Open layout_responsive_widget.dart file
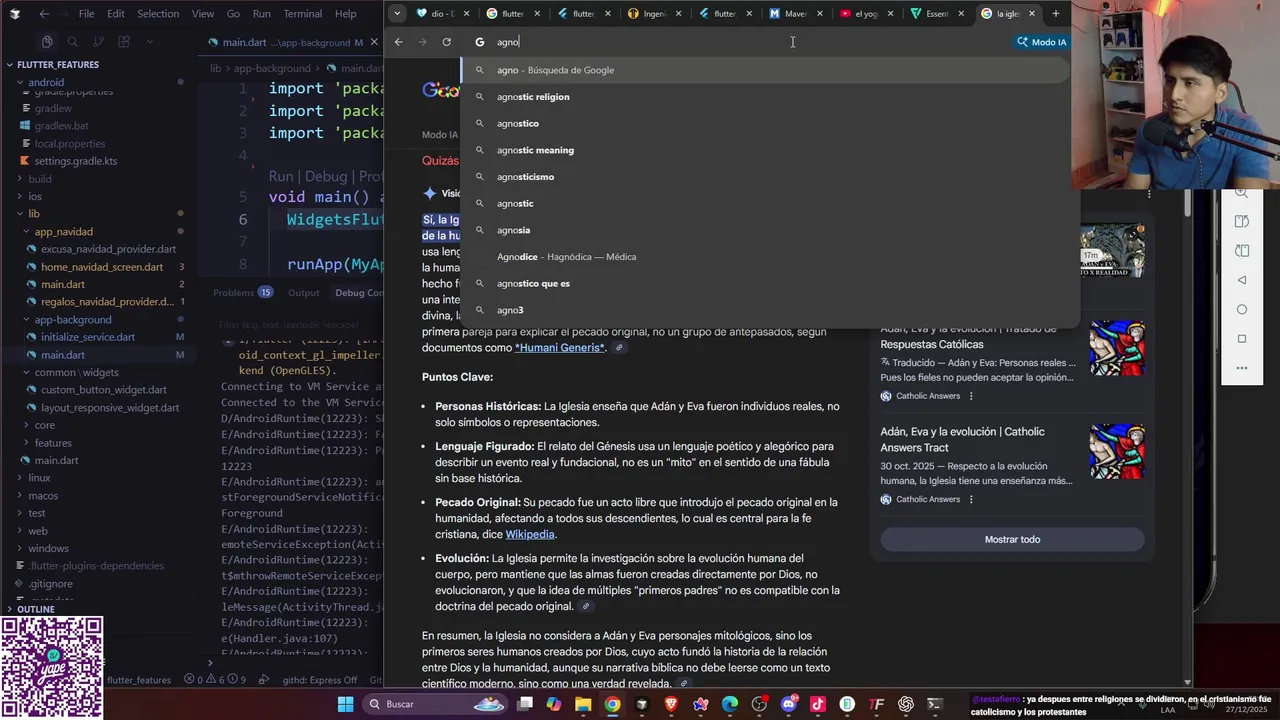This screenshot has width=1280, height=720. tap(110, 408)
